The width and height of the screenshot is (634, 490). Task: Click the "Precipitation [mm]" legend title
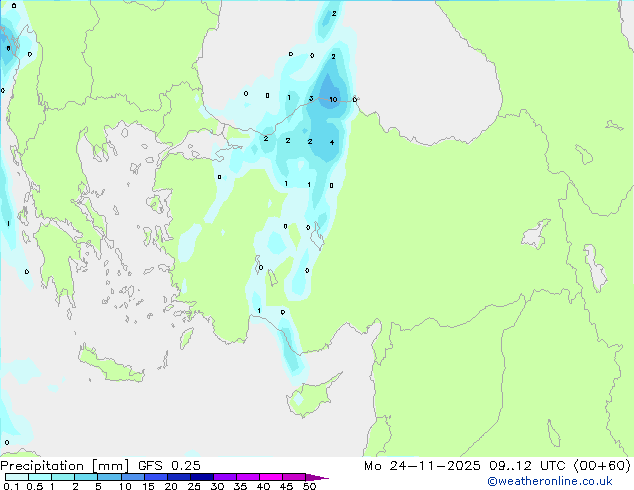(64, 466)
